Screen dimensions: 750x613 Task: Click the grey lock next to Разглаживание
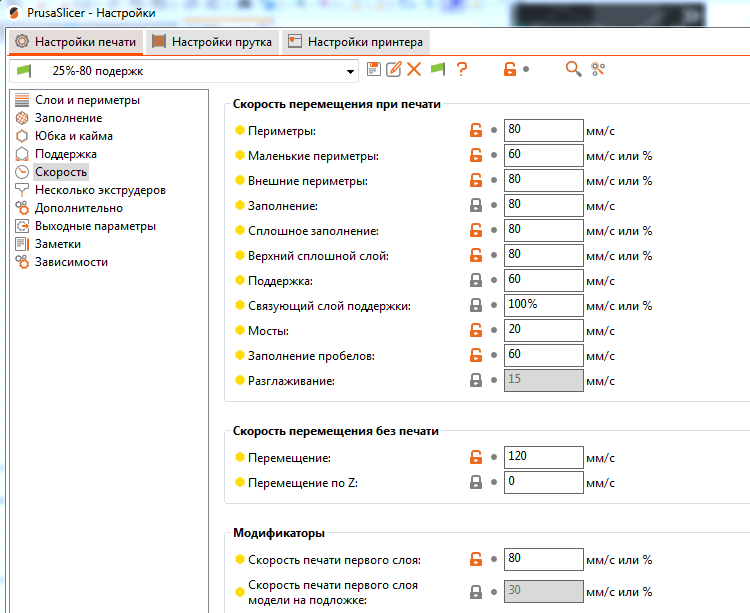[476, 380]
